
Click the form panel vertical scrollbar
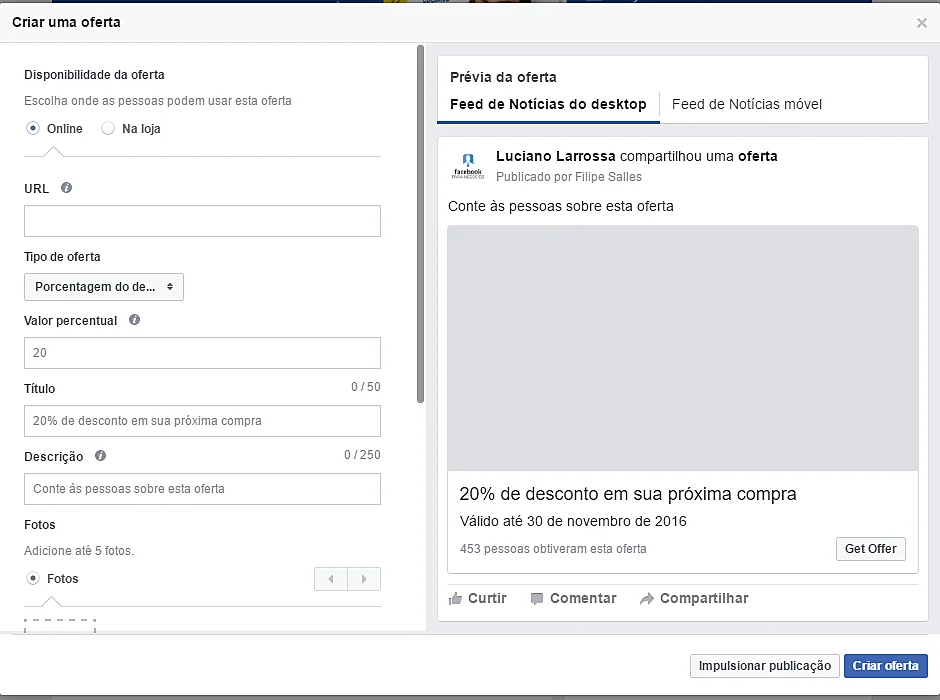point(420,224)
